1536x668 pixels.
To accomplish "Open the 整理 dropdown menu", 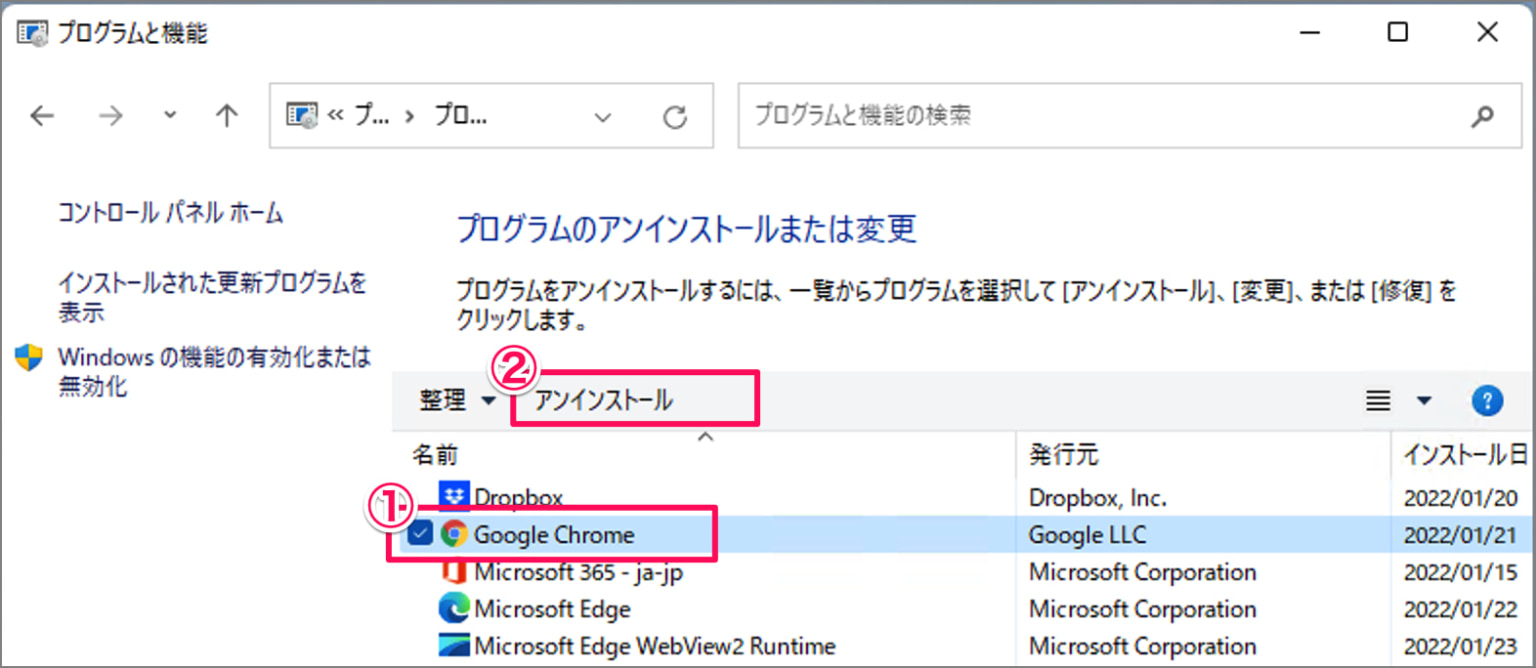I will point(457,401).
